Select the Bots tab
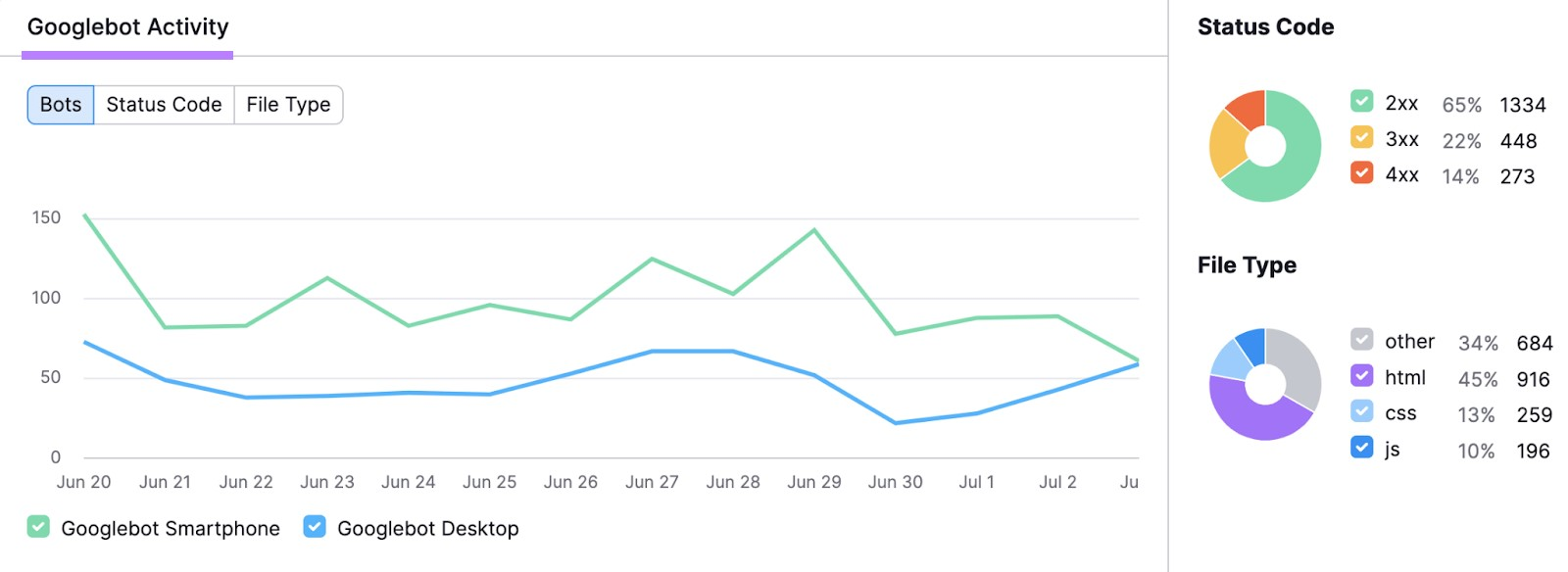Screen dimensions: 1568x572 pos(59,104)
